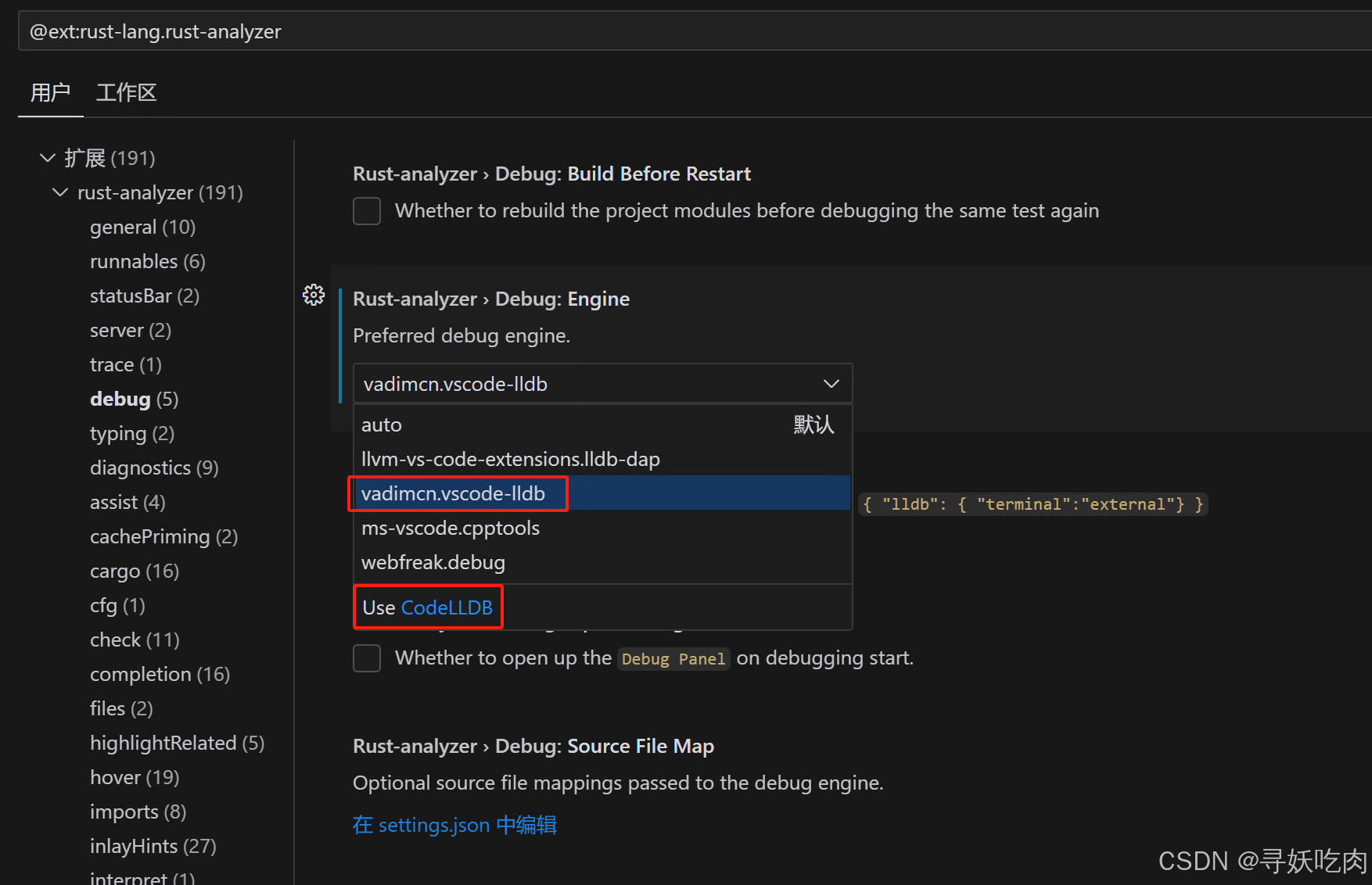The image size is (1372, 885).
Task: Click the Debug: Source File Map title
Action: tap(533, 746)
